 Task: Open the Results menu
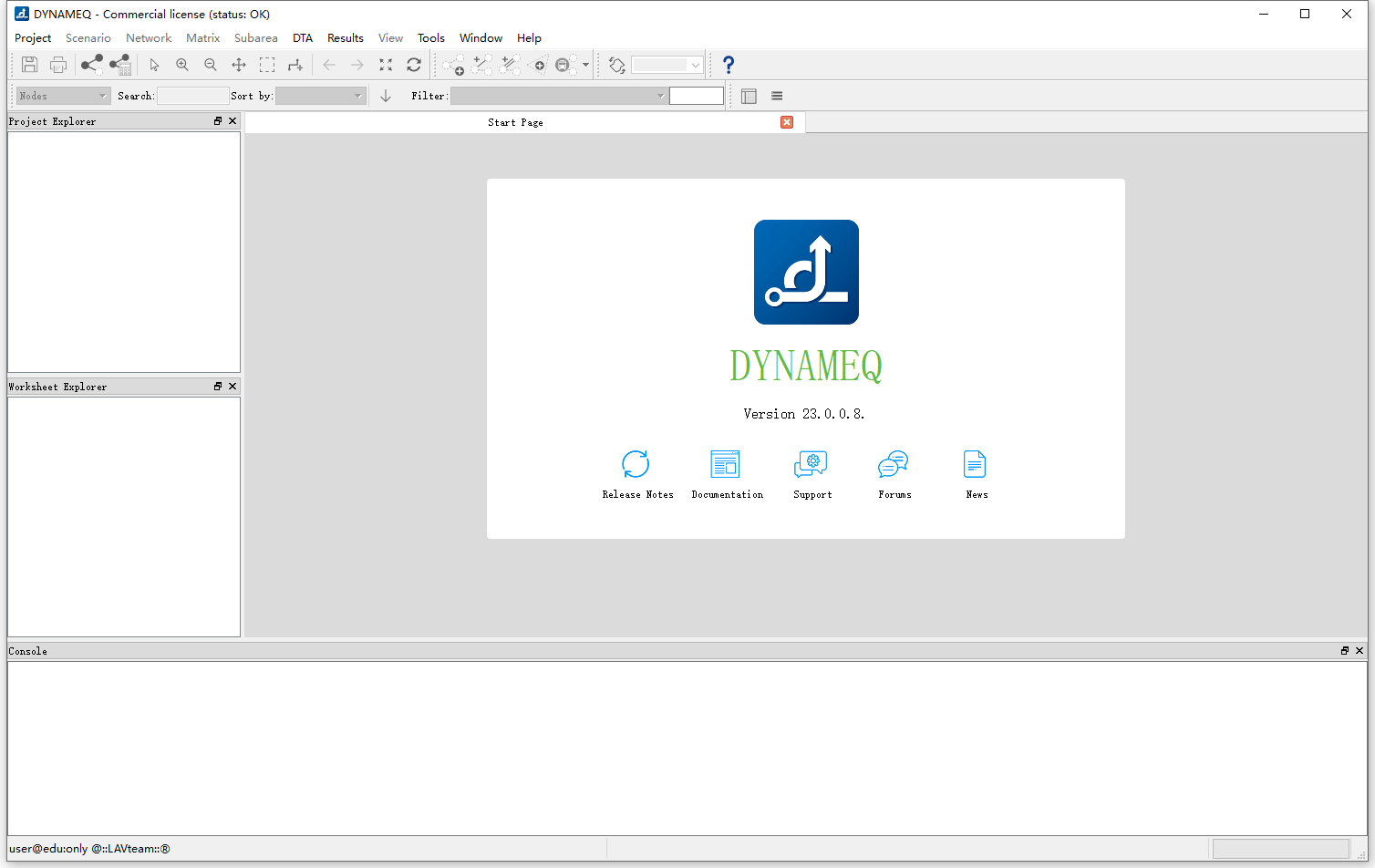tap(346, 37)
